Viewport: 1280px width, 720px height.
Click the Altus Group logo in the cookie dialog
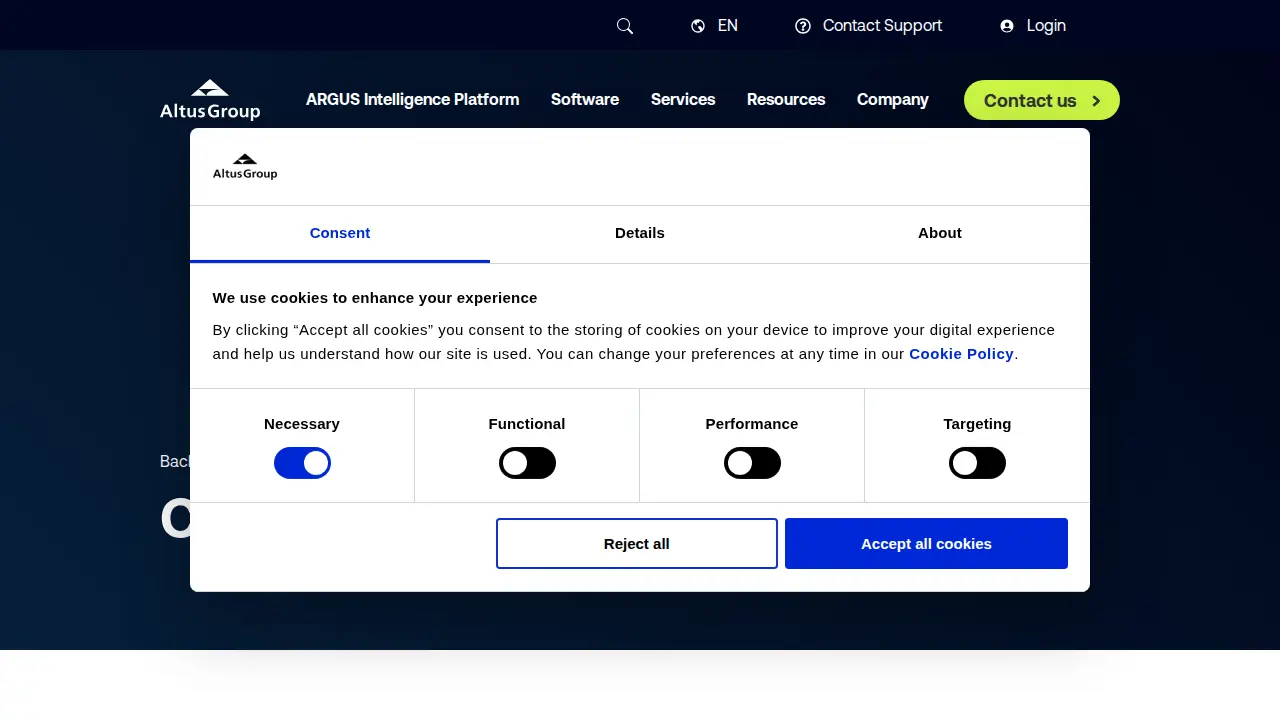point(245,167)
